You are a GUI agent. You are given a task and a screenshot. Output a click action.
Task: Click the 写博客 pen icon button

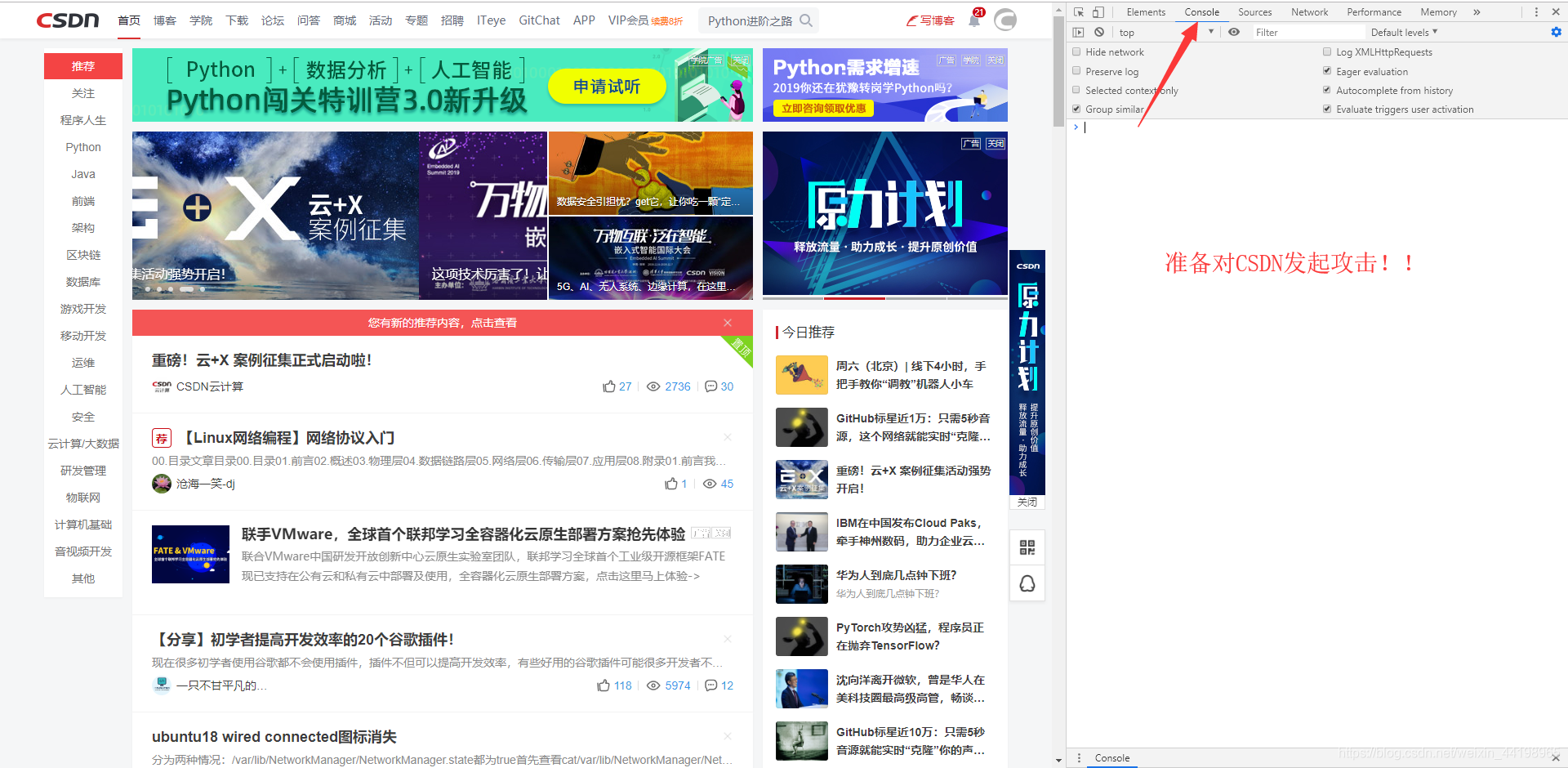pos(930,20)
